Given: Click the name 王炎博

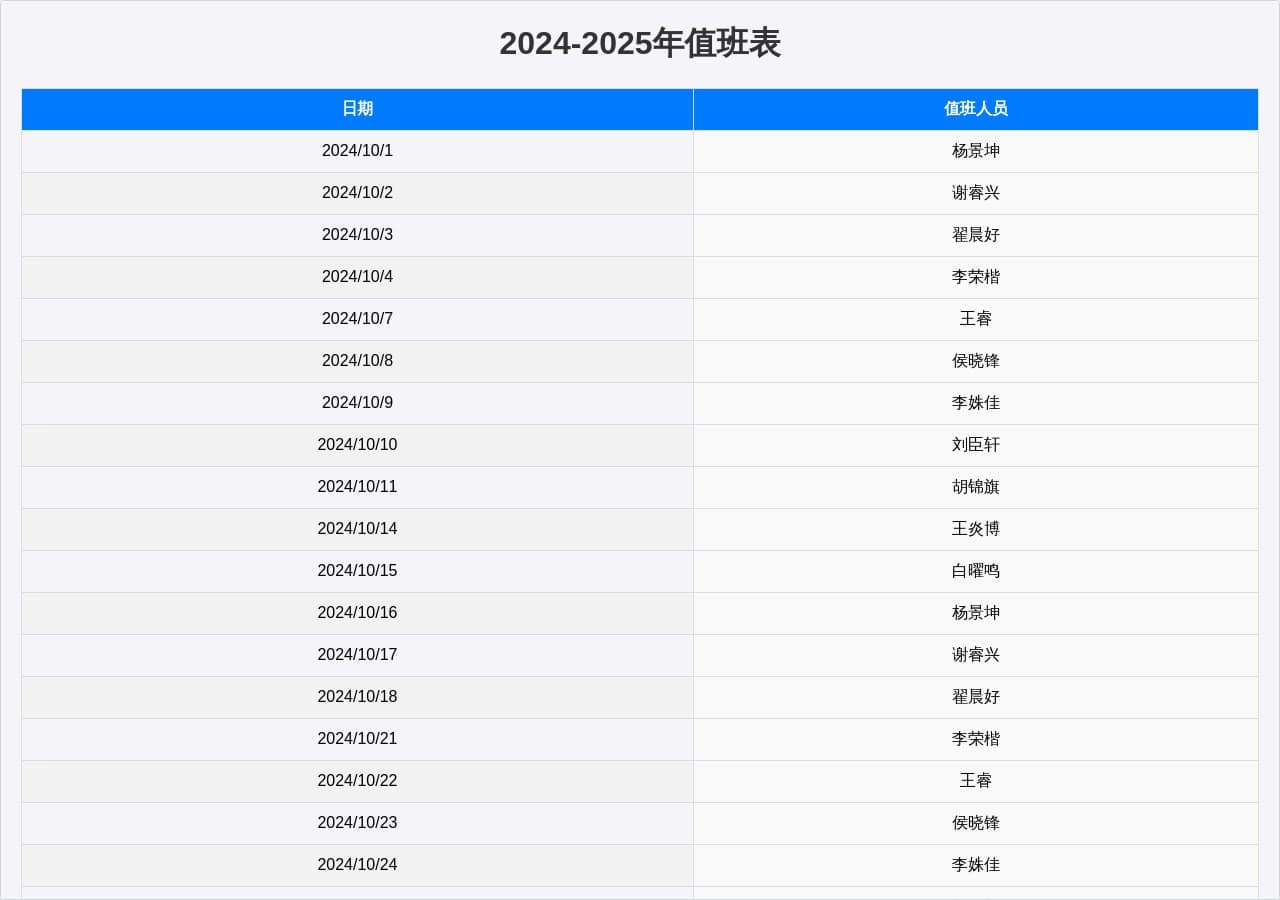Looking at the screenshot, I should click(976, 529).
